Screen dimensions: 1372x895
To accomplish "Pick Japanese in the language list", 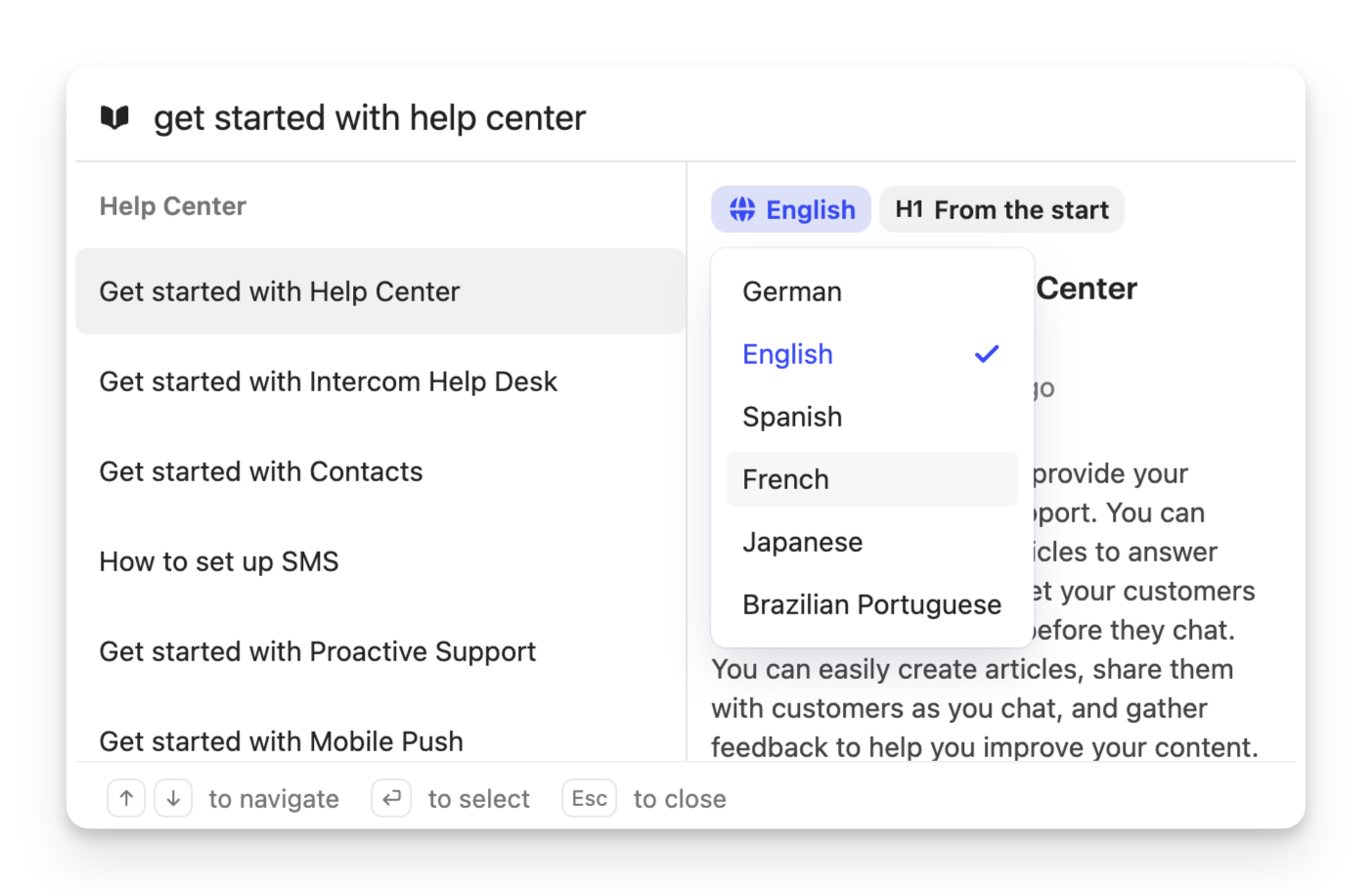I will 802,542.
